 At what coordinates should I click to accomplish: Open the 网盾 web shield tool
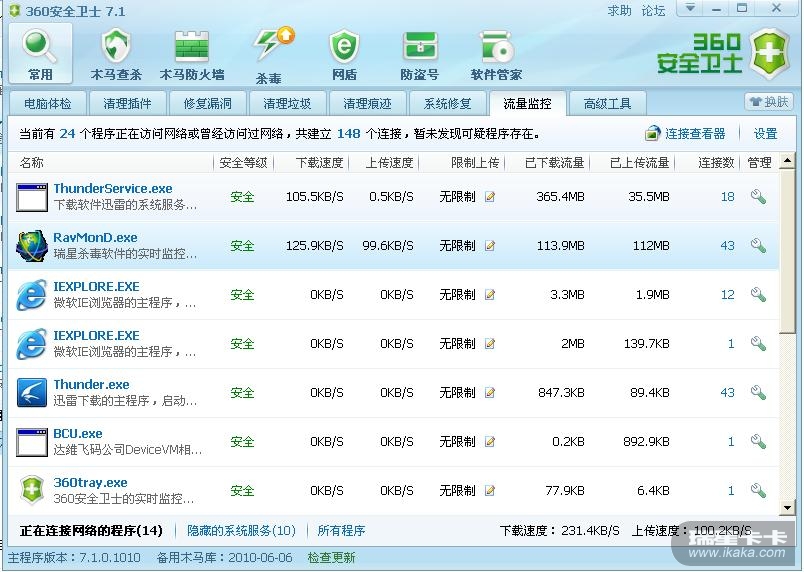pos(344,54)
